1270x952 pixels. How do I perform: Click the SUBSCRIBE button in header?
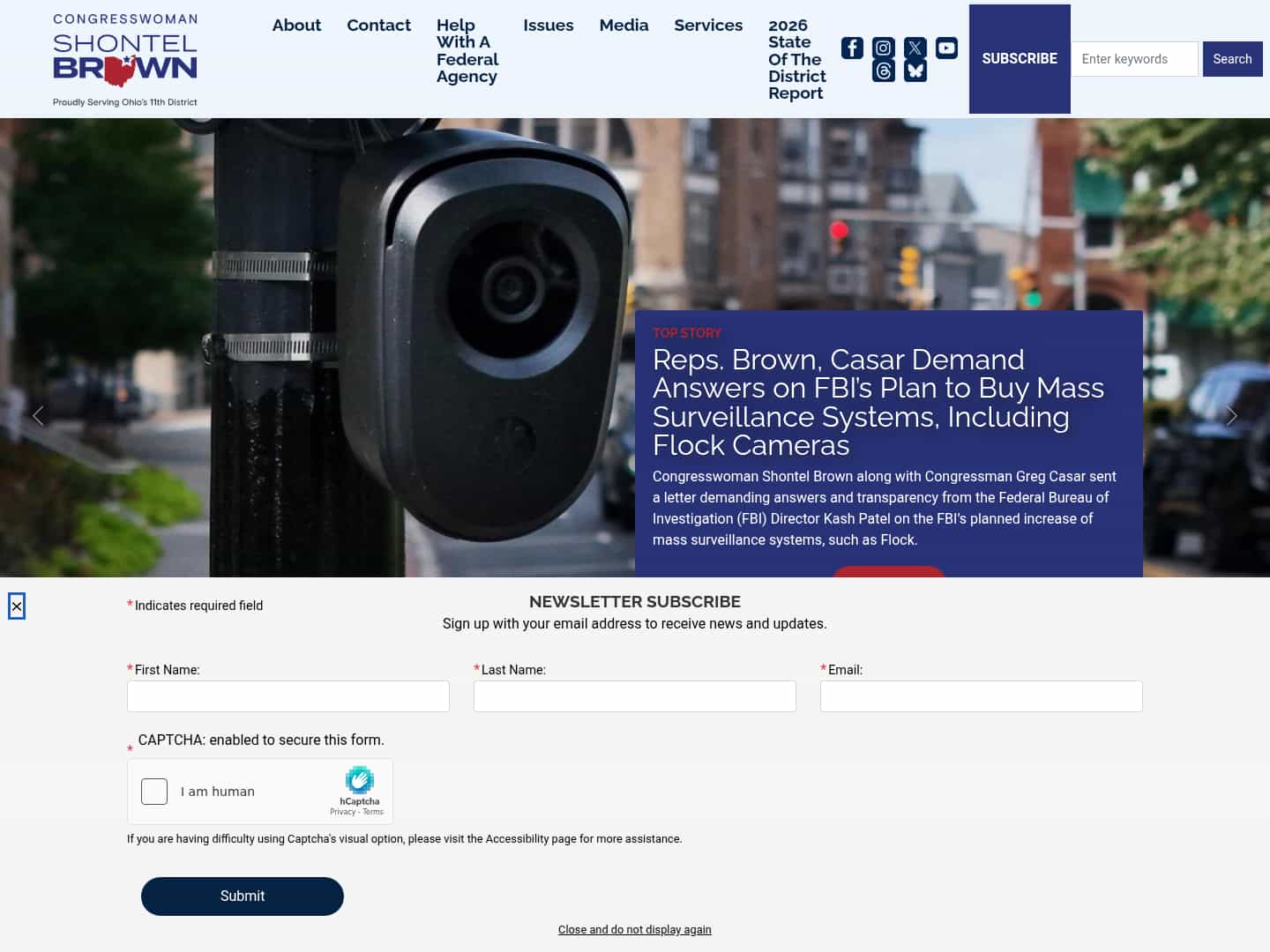1020,59
